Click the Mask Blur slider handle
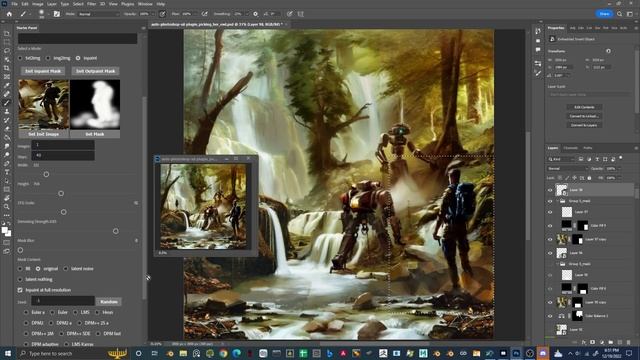This screenshot has height=360, width=640. click(x=20, y=250)
